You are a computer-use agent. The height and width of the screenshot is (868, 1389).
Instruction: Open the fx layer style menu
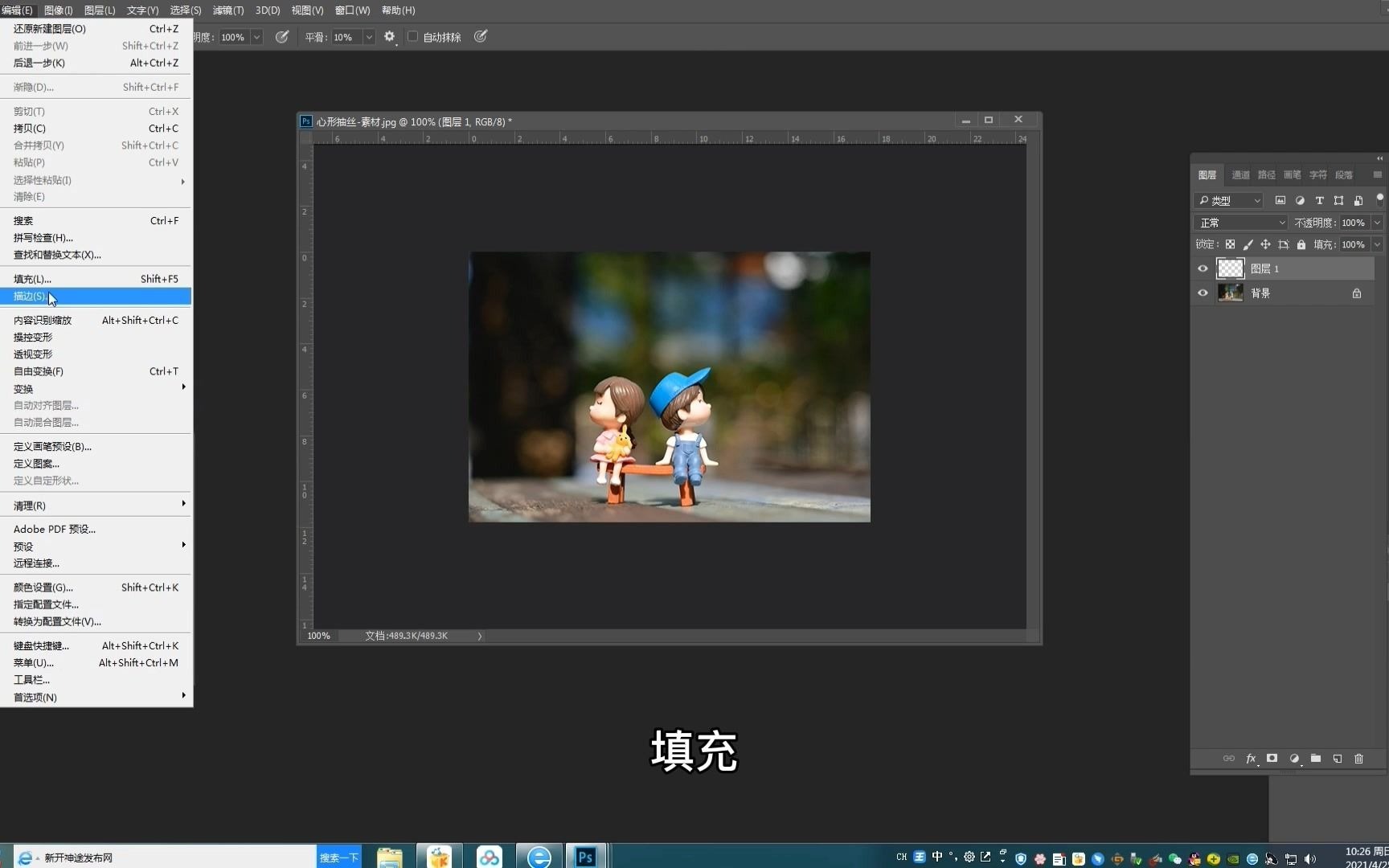point(1251,759)
